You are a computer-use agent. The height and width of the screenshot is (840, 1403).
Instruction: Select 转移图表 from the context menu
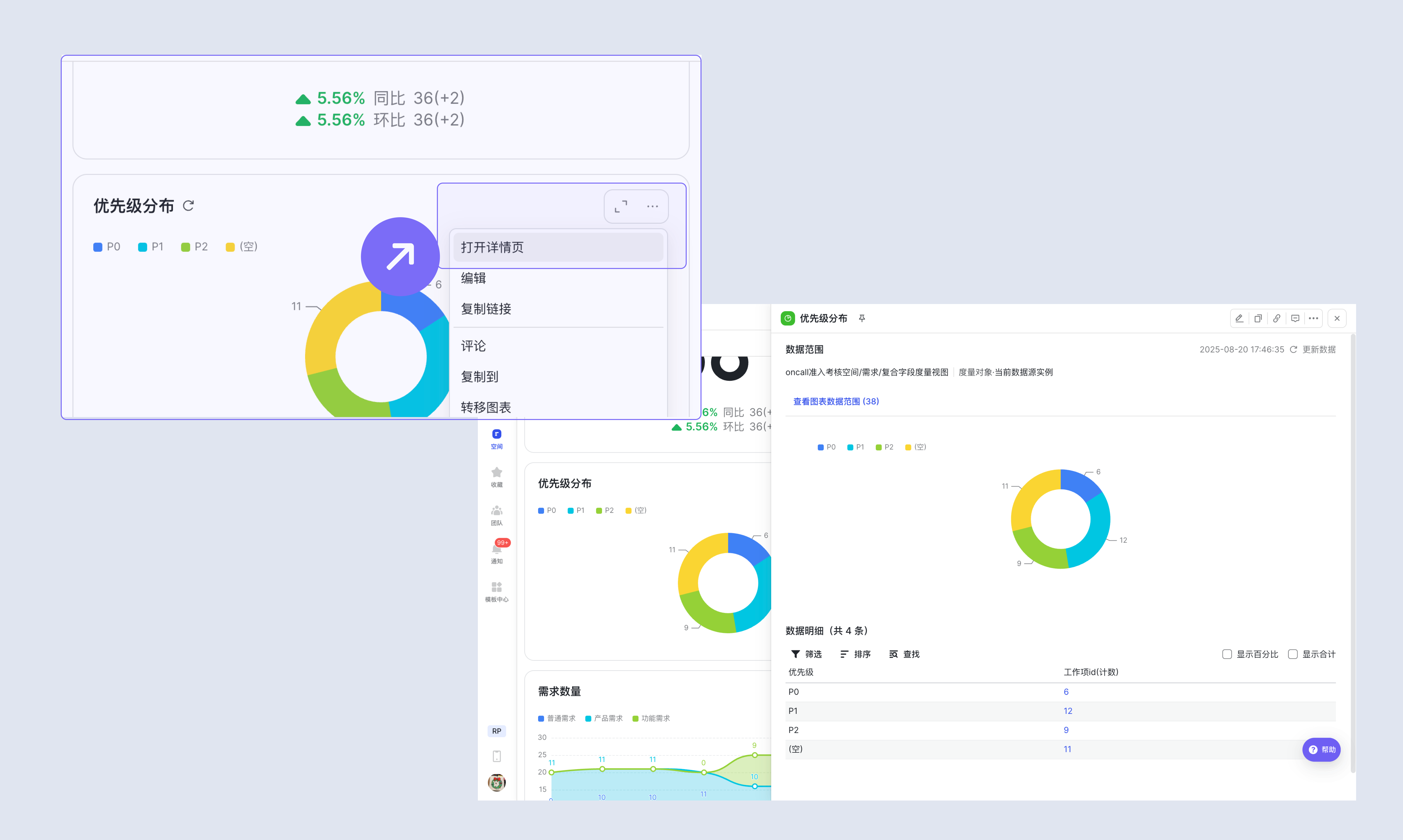click(558, 407)
